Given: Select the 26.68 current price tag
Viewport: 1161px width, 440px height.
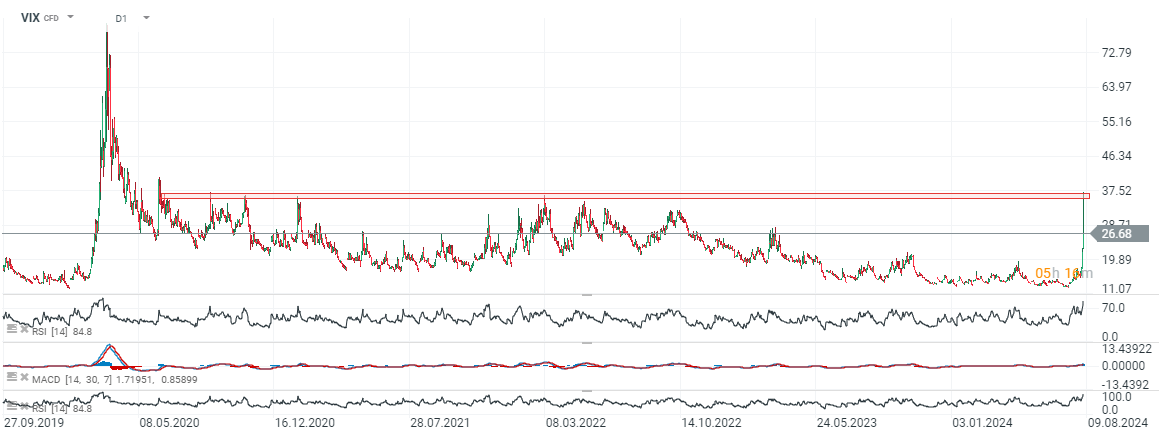Looking at the screenshot, I should 1122,234.
